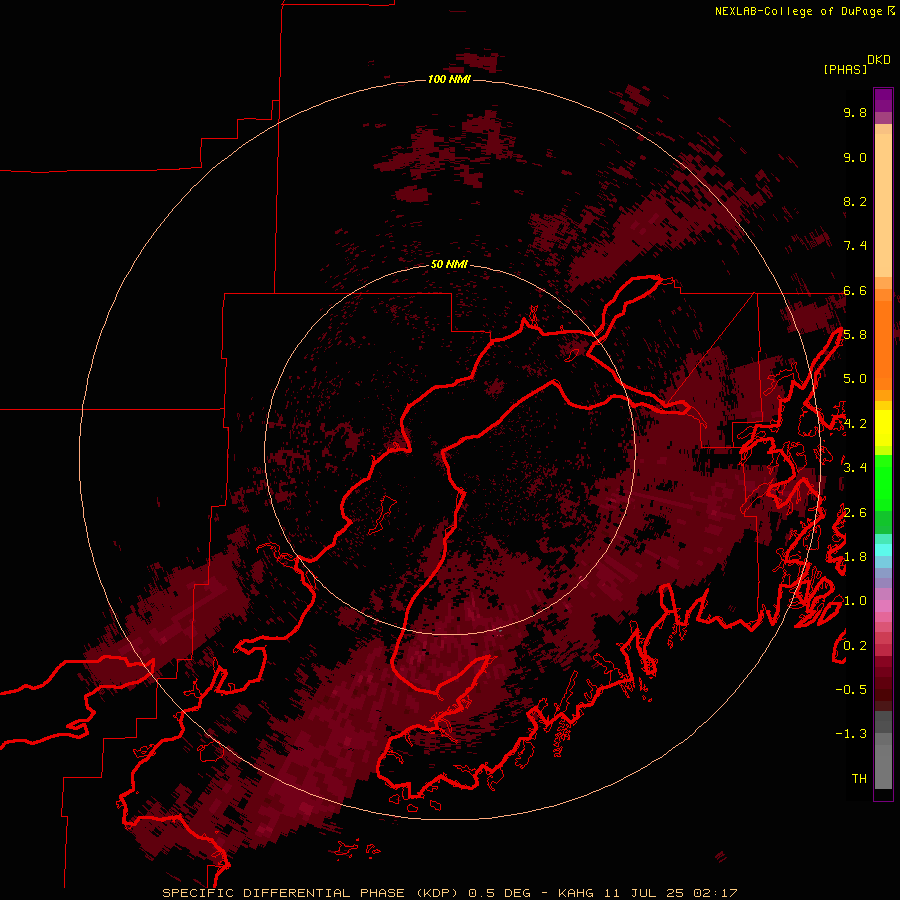This screenshot has height=900, width=900.
Task: Click the 7.4 scale value
Action: (855, 246)
